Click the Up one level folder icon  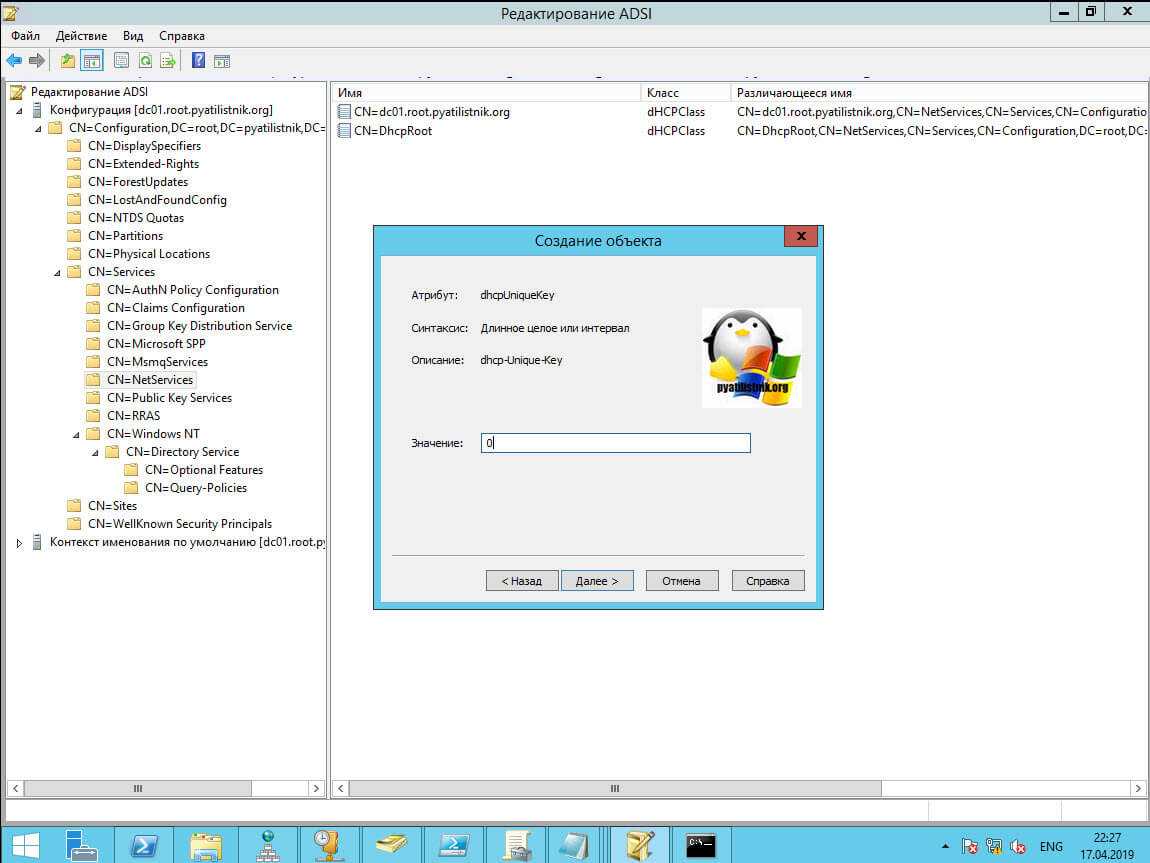click(68, 61)
